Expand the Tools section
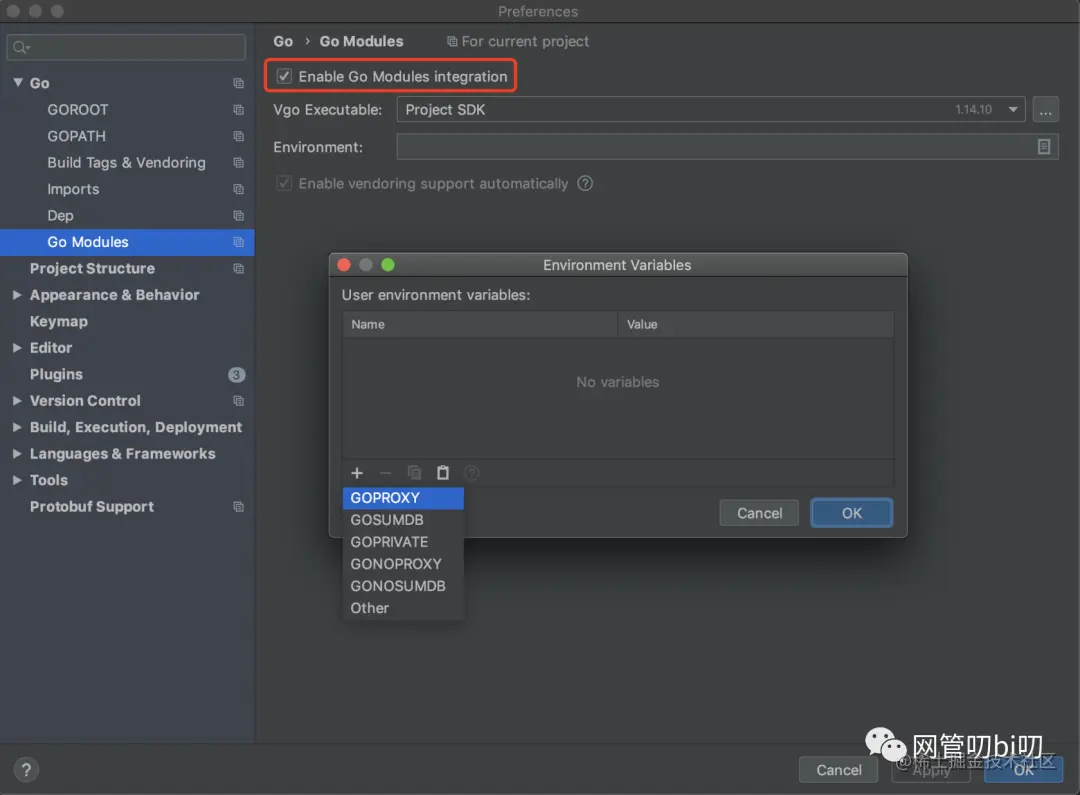The height and width of the screenshot is (795, 1080). click(17, 480)
